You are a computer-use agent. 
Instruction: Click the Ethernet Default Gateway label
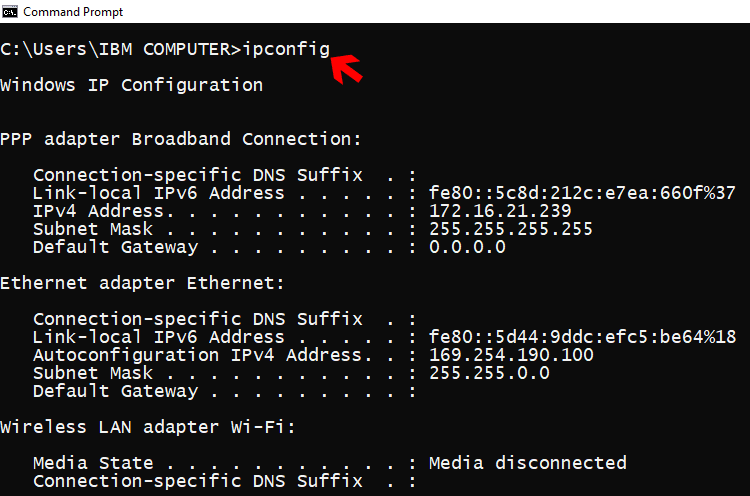point(115,391)
